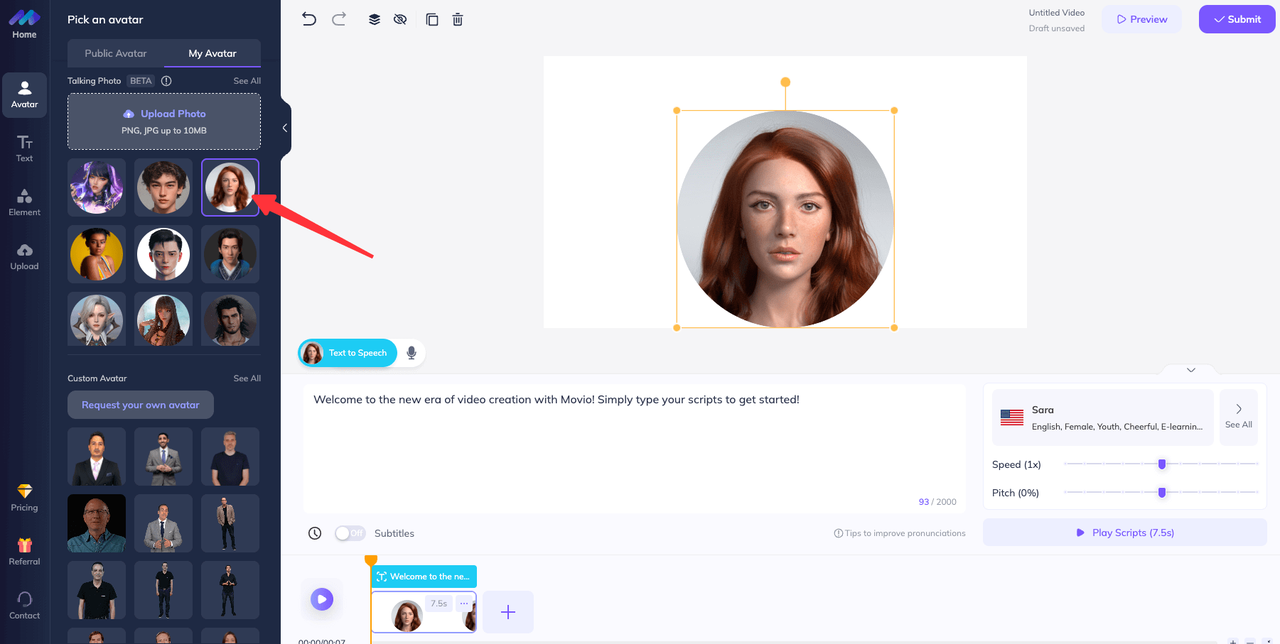
Task: Collapse the avatar side panel
Action: 285,128
